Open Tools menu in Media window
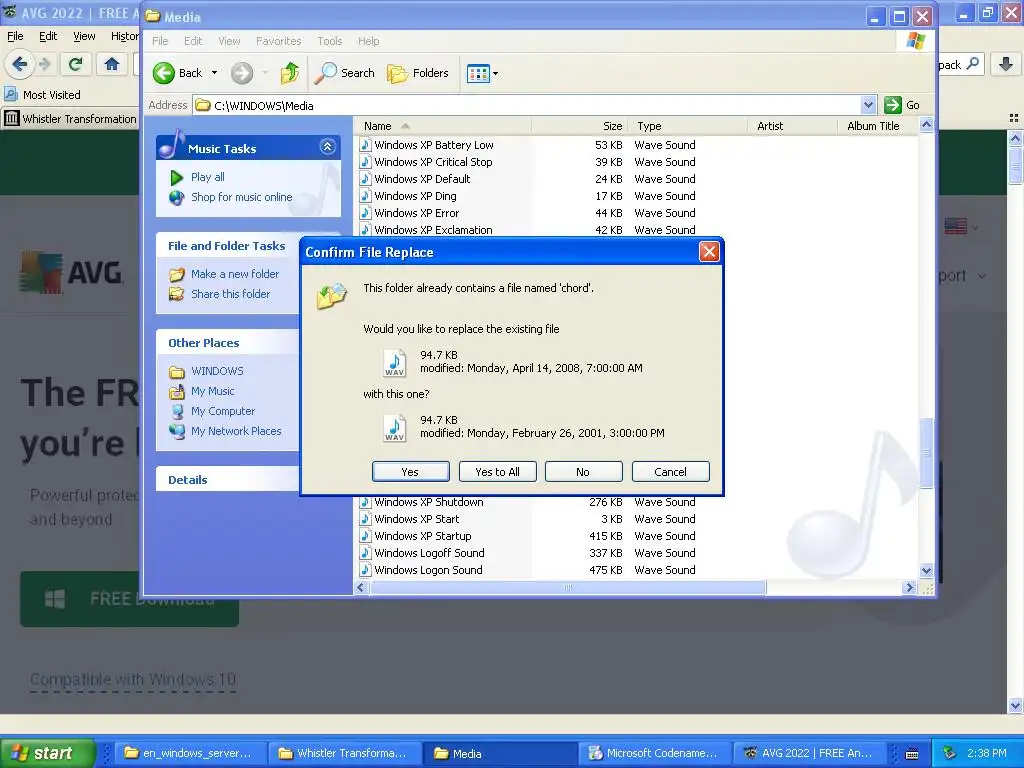The height and width of the screenshot is (768, 1024). point(330,41)
